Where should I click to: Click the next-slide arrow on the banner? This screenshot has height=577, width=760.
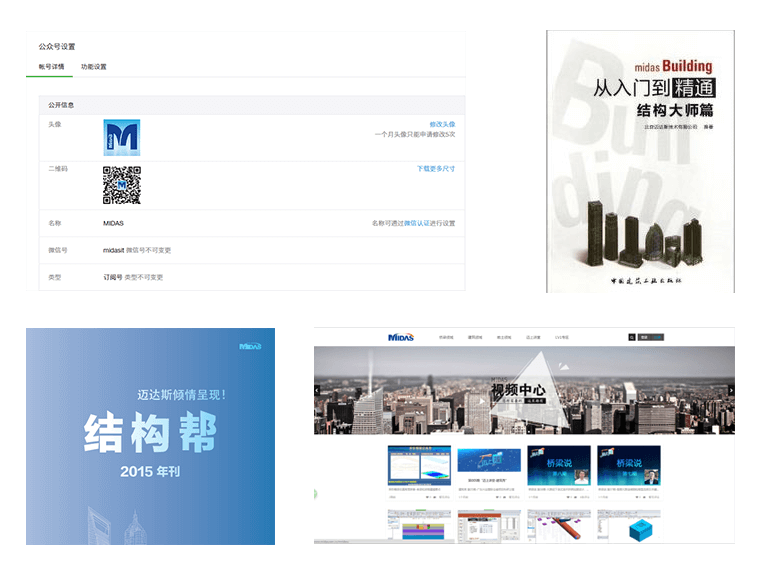731,390
